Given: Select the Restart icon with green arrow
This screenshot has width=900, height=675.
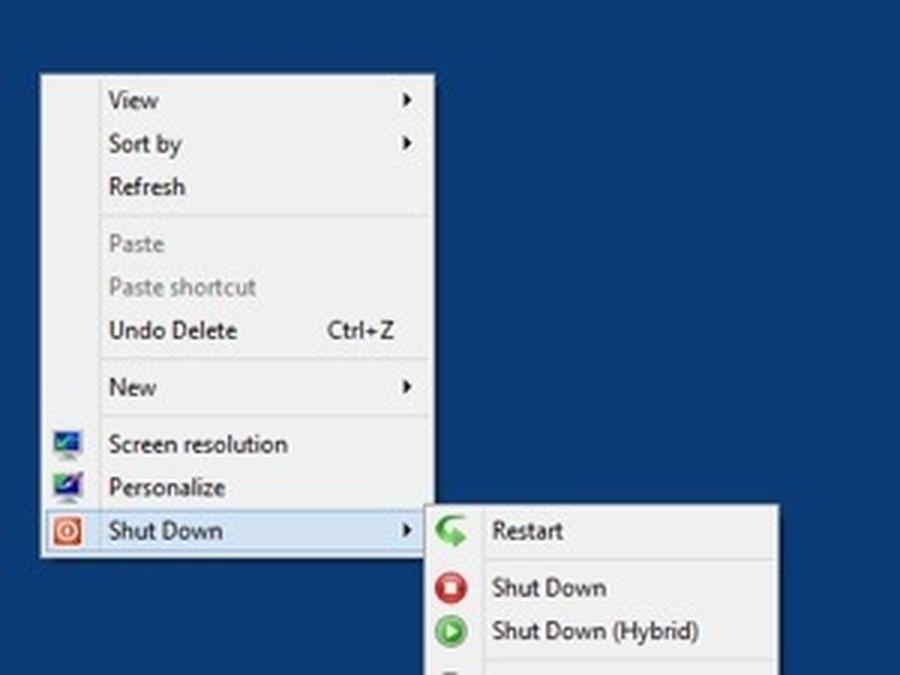Looking at the screenshot, I should 453,531.
